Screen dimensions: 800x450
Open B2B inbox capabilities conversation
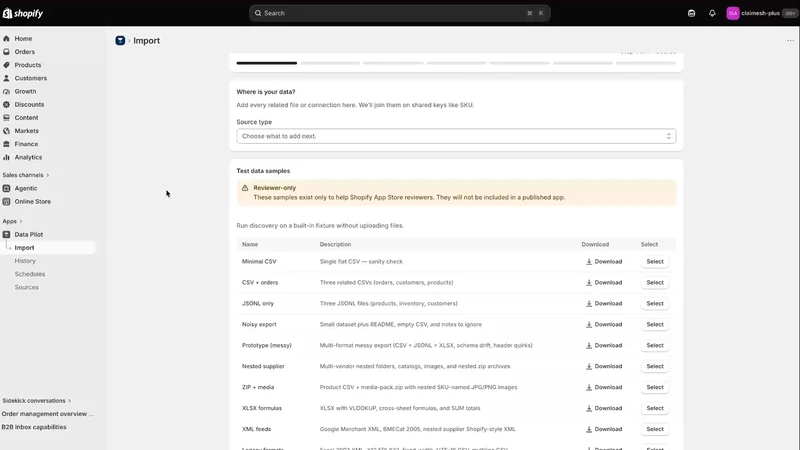pos(34,427)
